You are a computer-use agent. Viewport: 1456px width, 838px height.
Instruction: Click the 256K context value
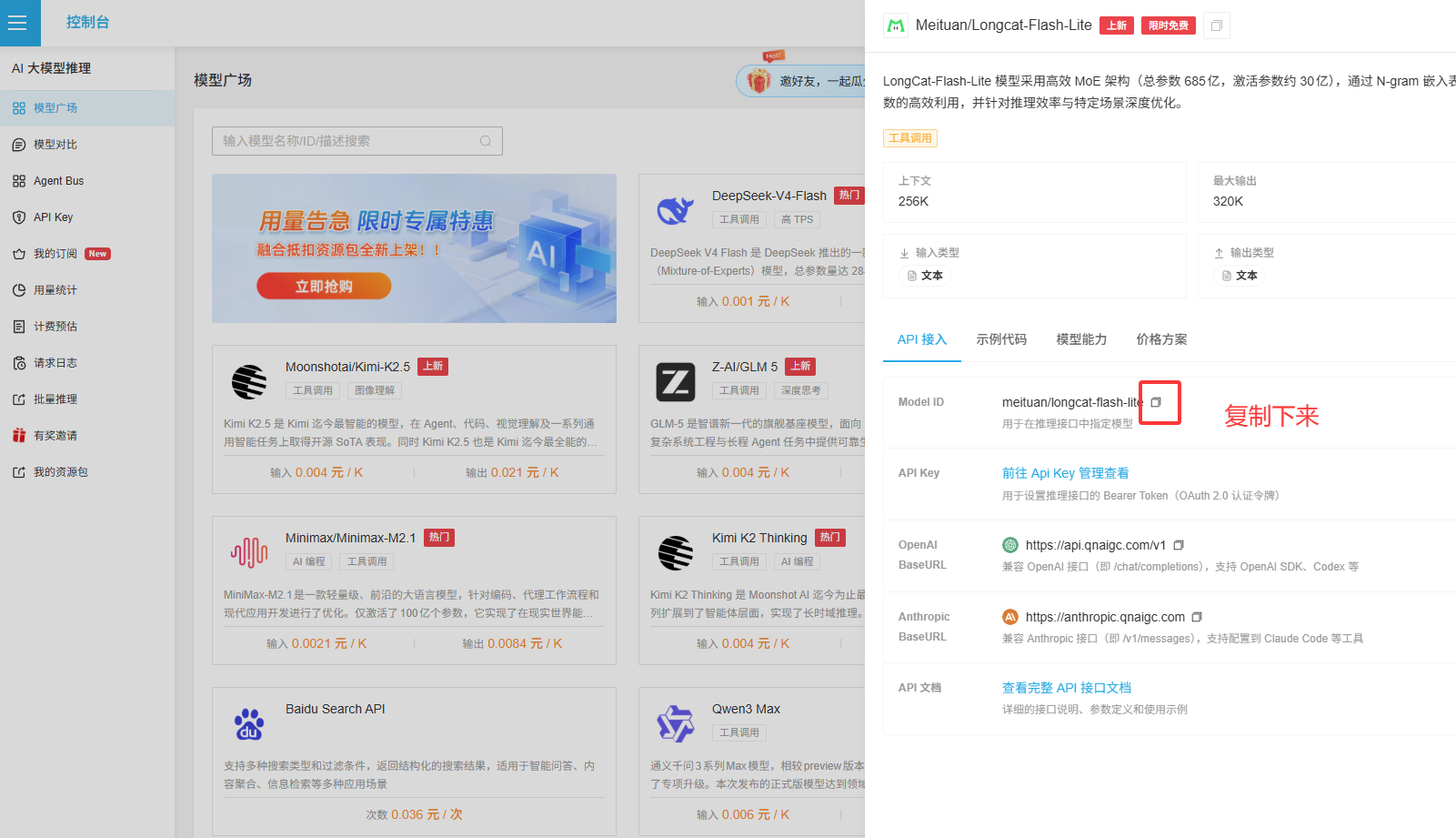(913, 201)
